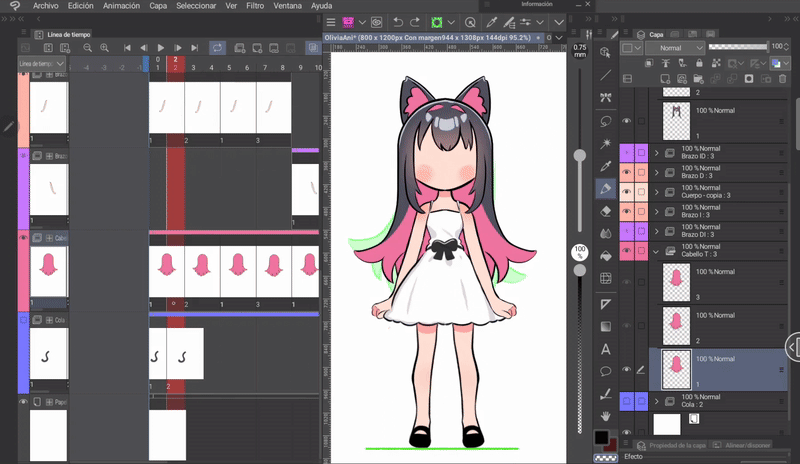Hide the Brazo D folder layer
The width and height of the screenshot is (800, 464).
tap(627, 172)
